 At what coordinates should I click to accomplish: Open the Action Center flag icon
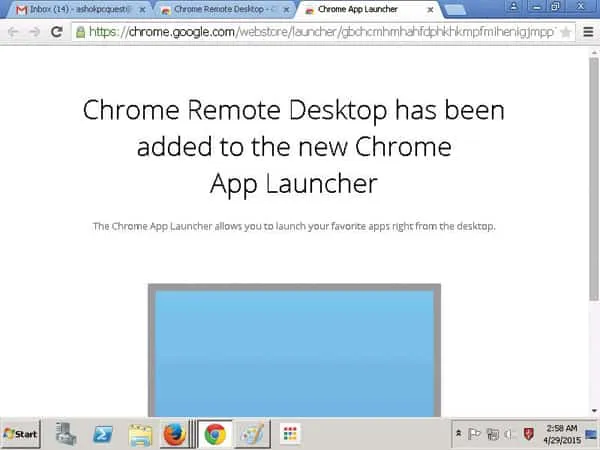pyautogui.click(x=474, y=434)
